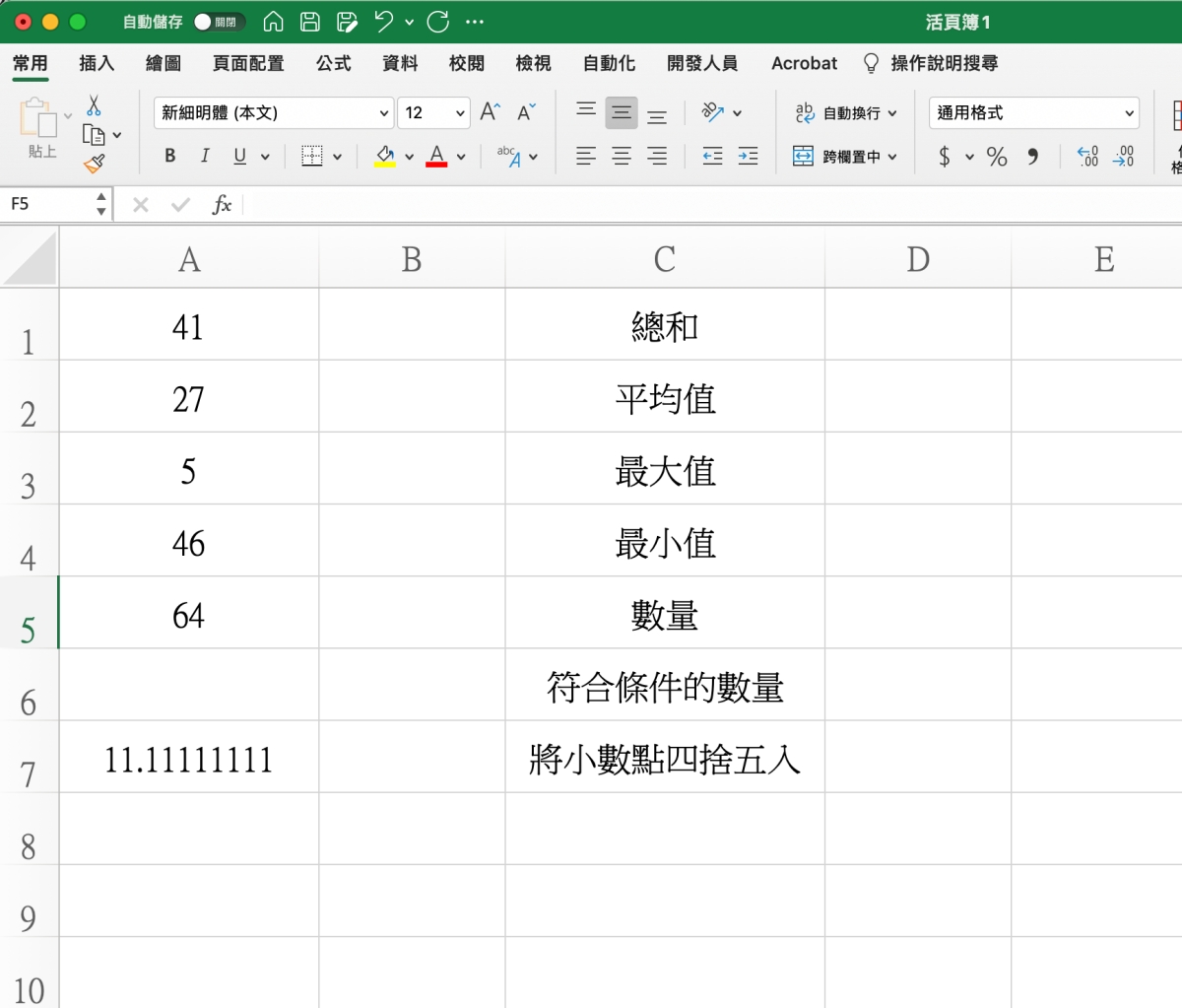Redo the last action
The height and width of the screenshot is (1008, 1182).
438,22
